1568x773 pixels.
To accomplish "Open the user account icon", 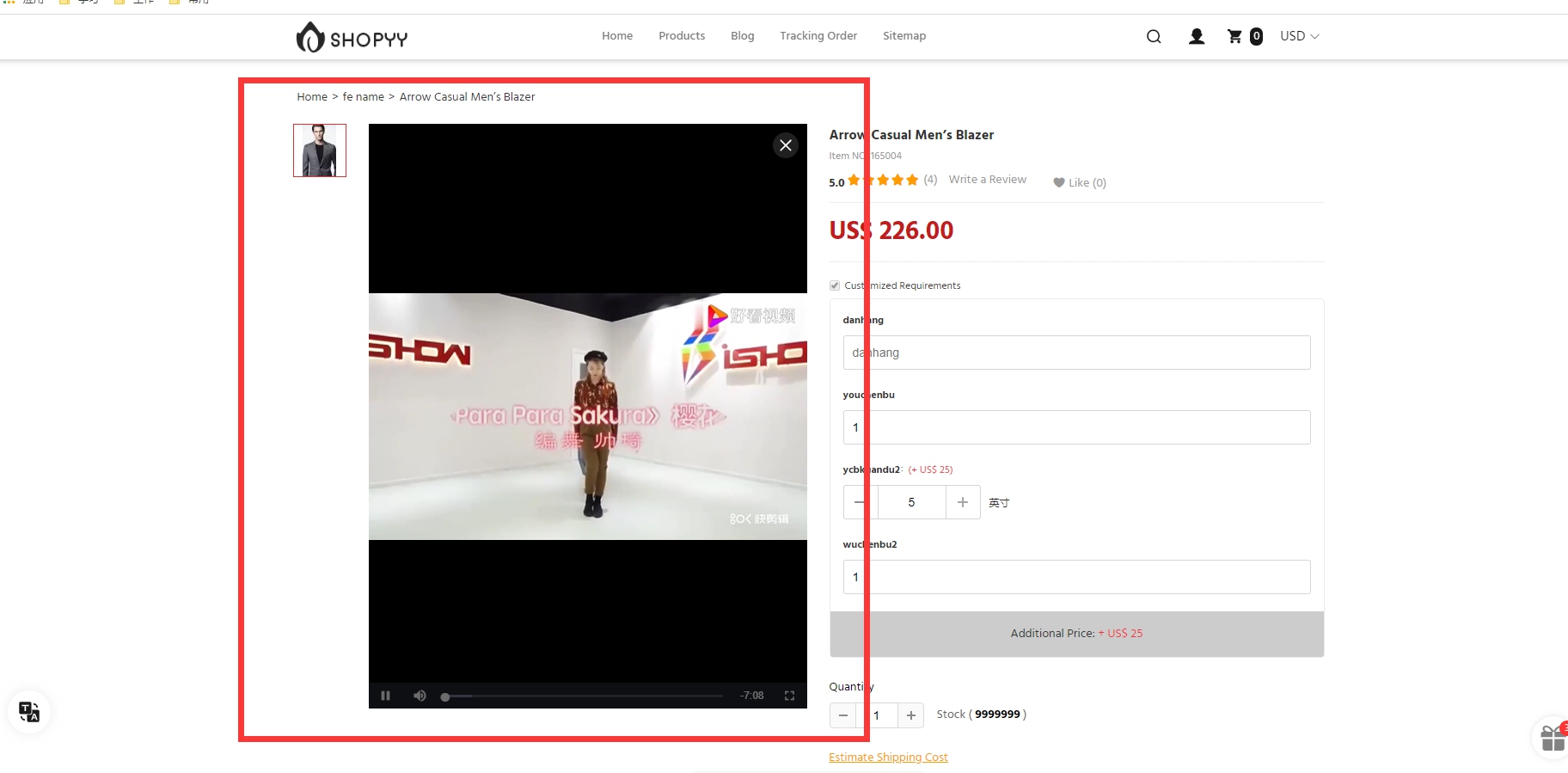I will 1196,36.
